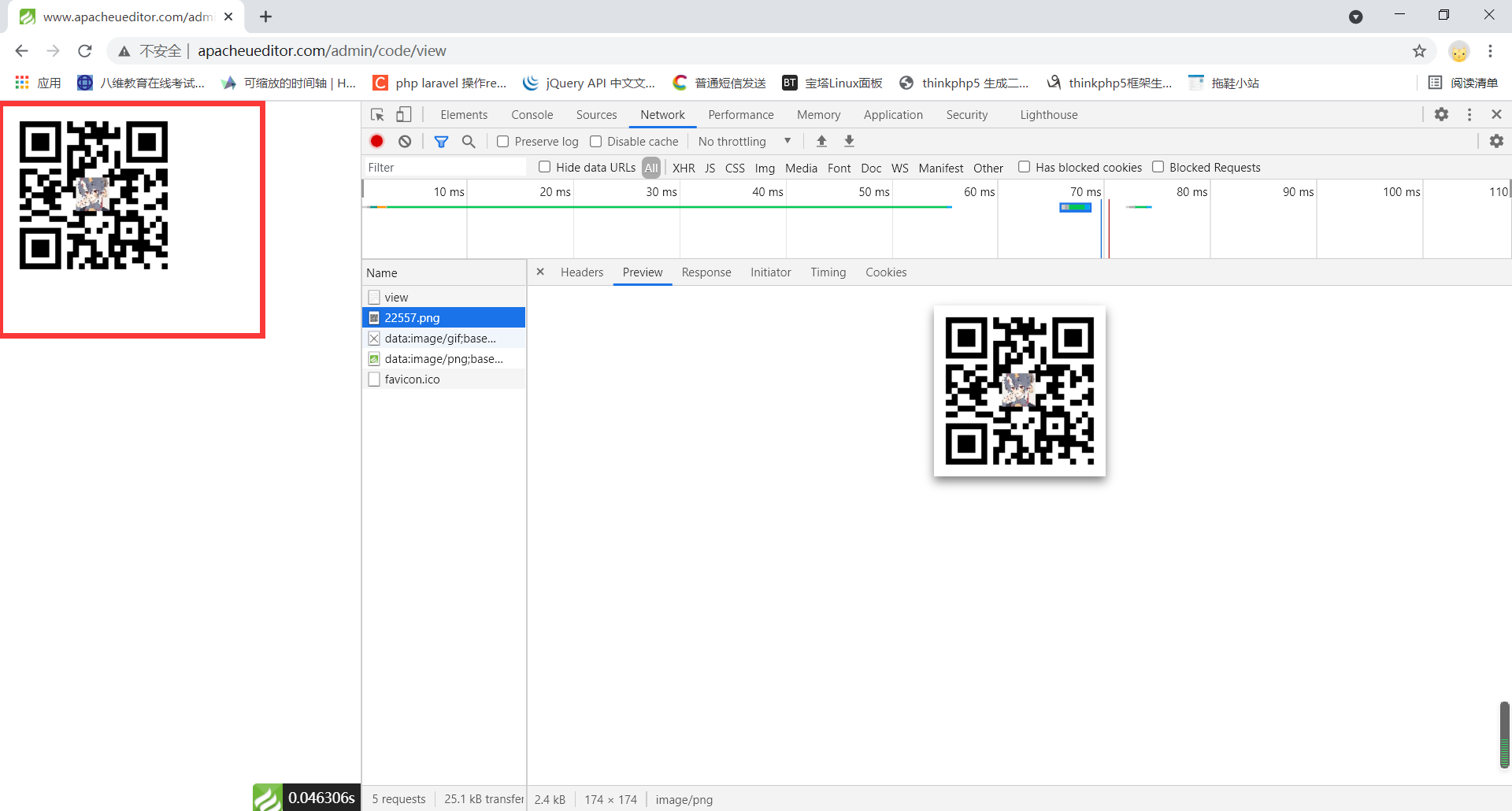Select the 22557.png request

pyautogui.click(x=444, y=317)
